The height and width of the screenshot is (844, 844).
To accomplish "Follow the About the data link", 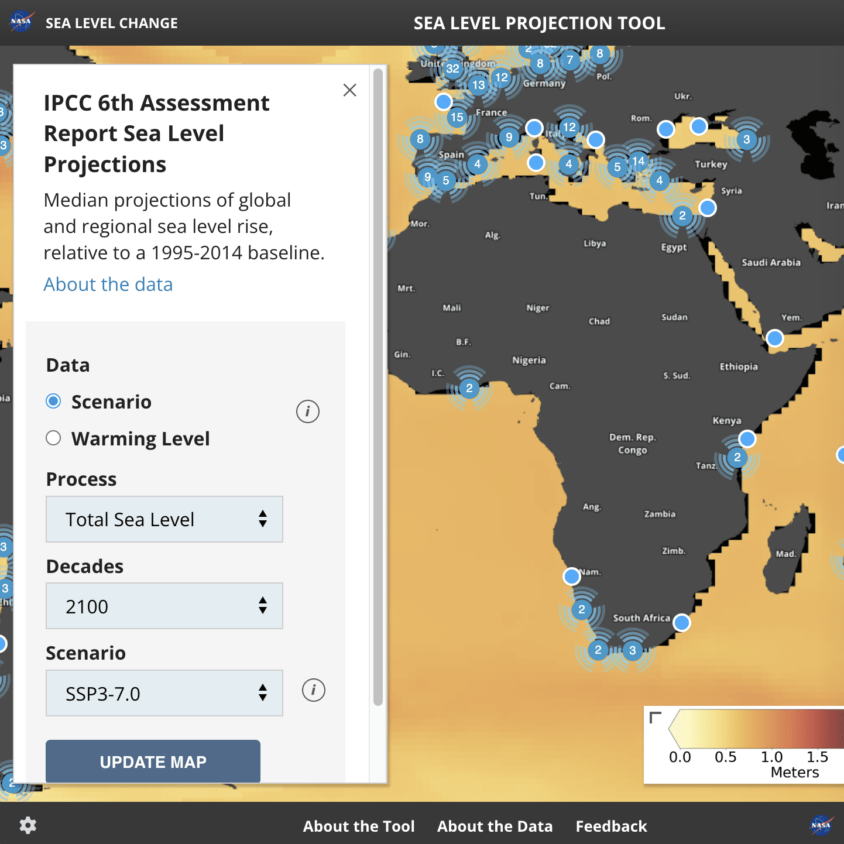I will pyautogui.click(x=108, y=284).
